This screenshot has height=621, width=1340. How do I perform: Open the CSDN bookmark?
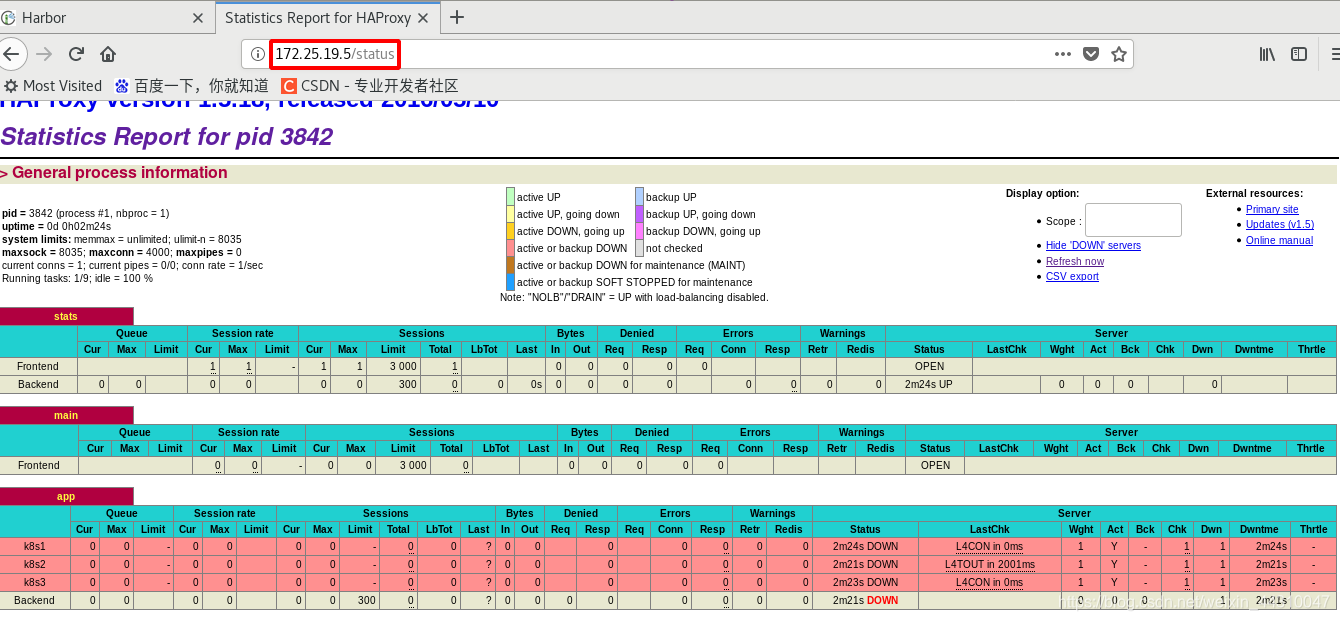(369, 86)
